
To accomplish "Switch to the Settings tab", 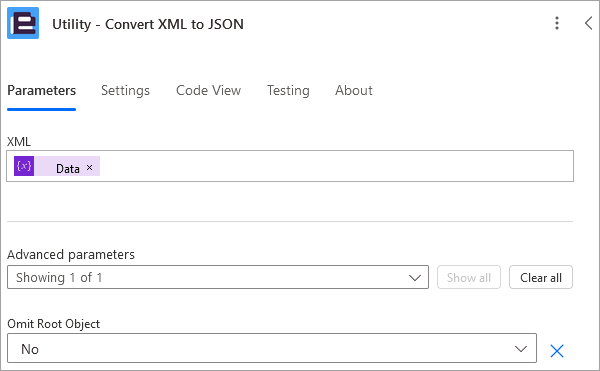I will coord(125,91).
